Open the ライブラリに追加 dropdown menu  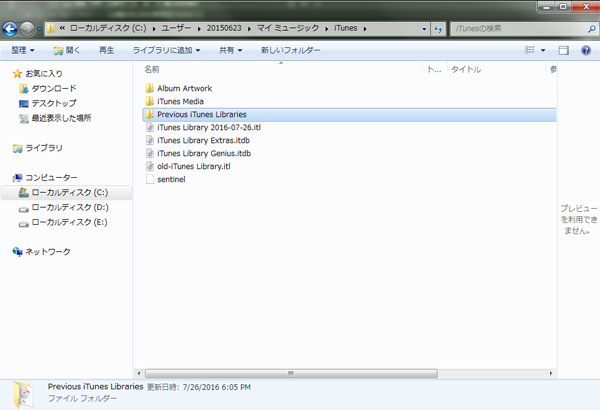point(166,50)
